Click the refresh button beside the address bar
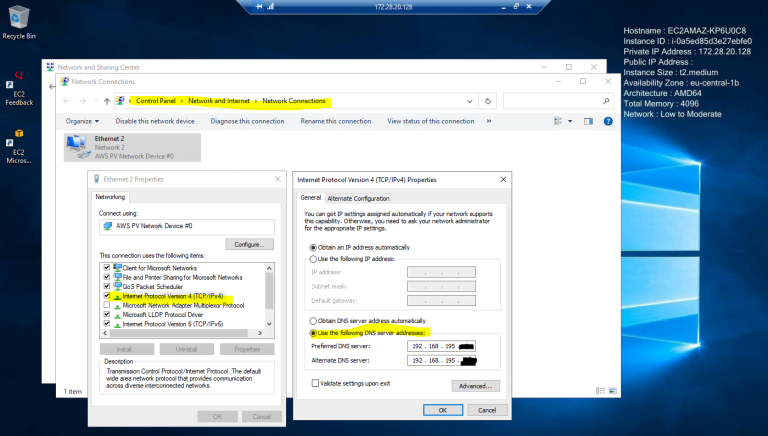The width and height of the screenshot is (768, 436). 487,101
